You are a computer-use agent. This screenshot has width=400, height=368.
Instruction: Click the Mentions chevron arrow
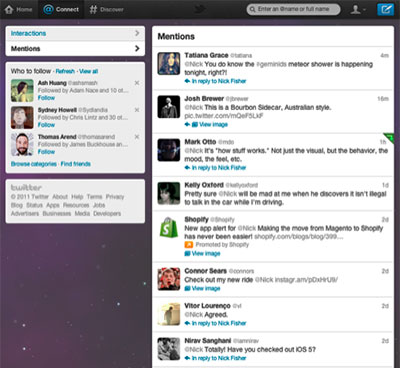[137, 49]
